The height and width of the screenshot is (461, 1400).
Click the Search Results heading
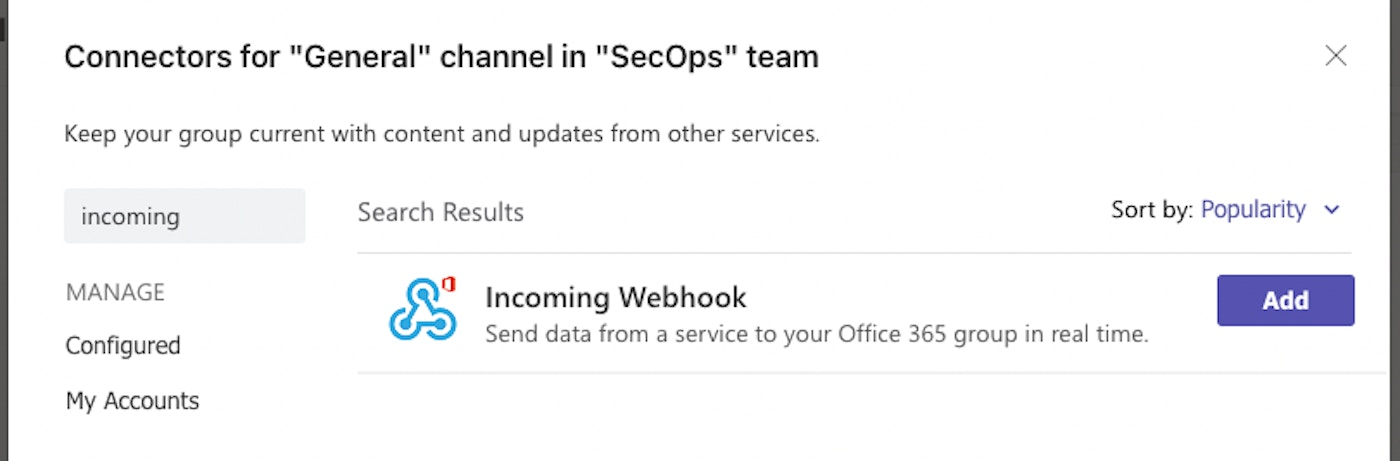click(441, 212)
